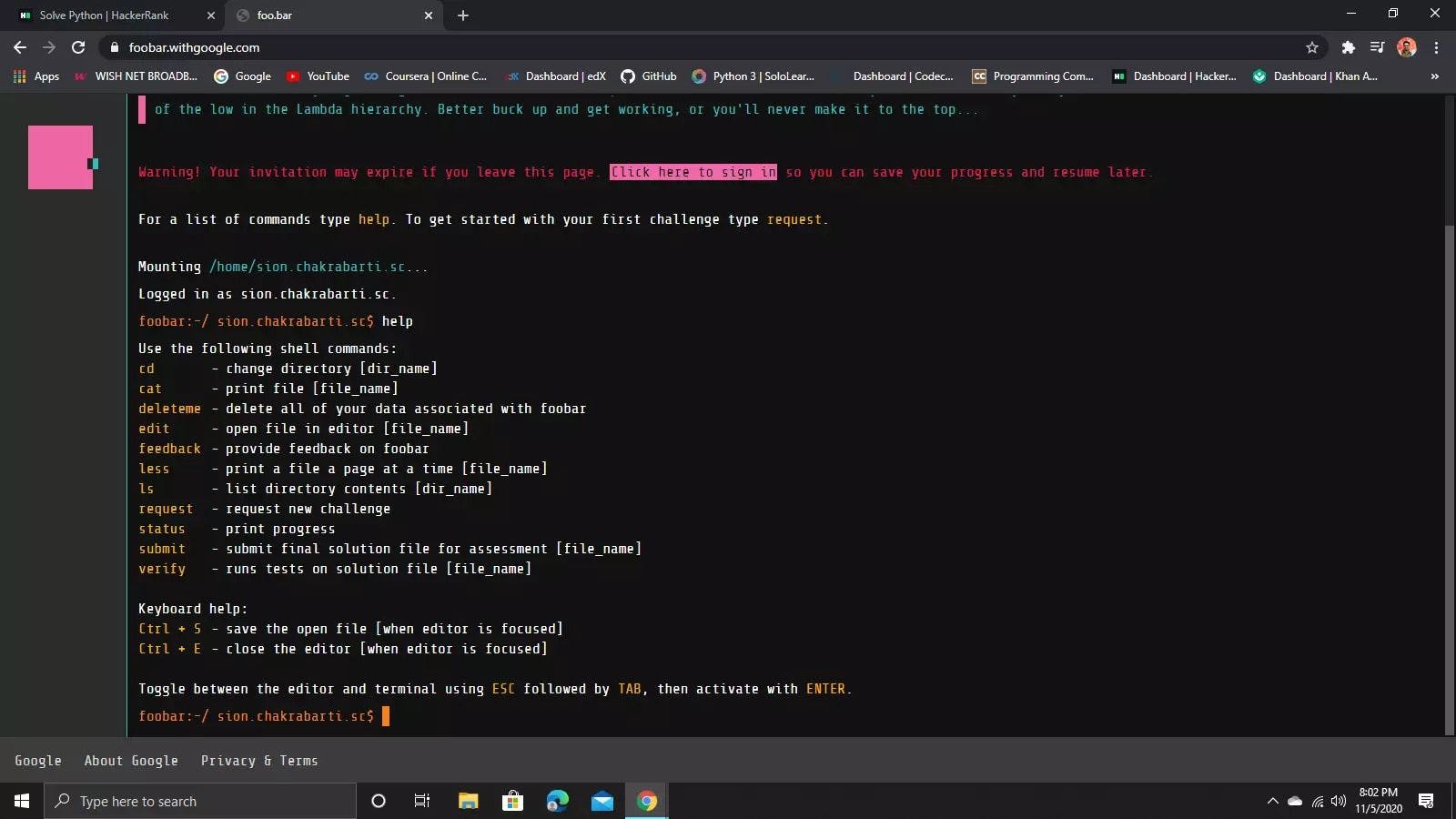
Task: Open the Chrome three-dot menu
Action: click(x=1436, y=47)
